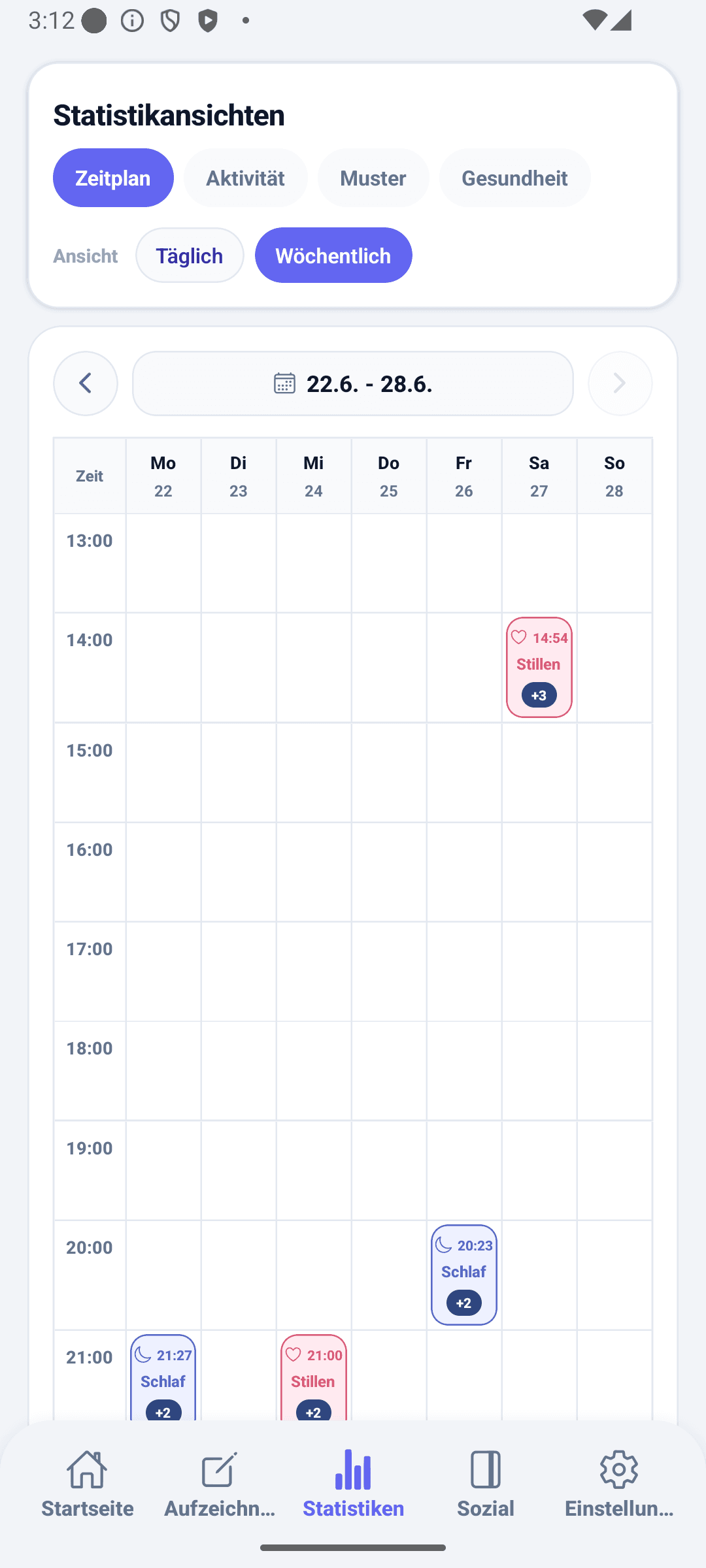Tap the calendar icon beside date range
The image size is (706, 1568).
click(x=284, y=384)
